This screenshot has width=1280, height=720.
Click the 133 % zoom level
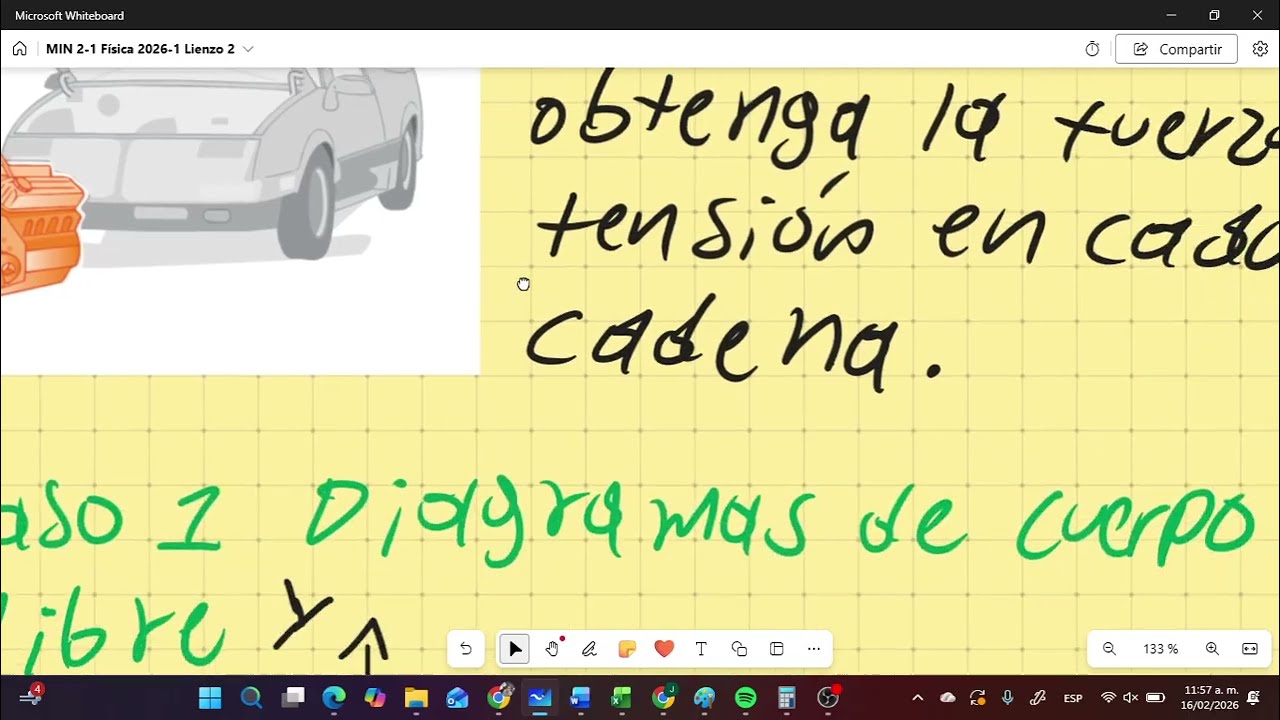pos(1160,649)
